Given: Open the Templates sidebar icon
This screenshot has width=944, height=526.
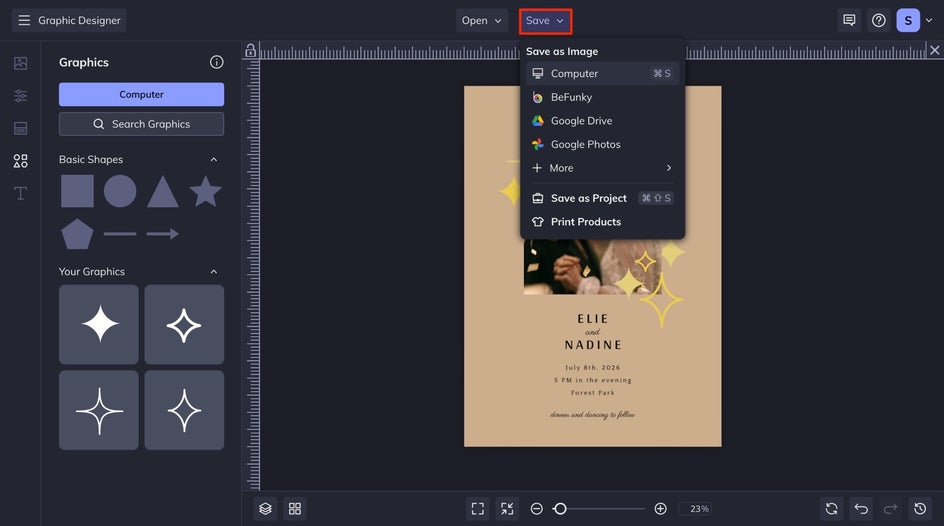Looking at the screenshot, I should tap(20, 128).
